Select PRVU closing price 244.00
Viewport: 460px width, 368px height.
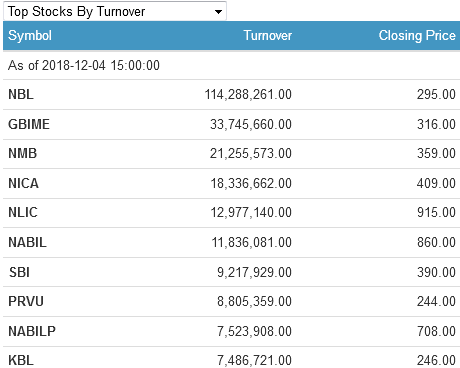click(x=436, y=301)
